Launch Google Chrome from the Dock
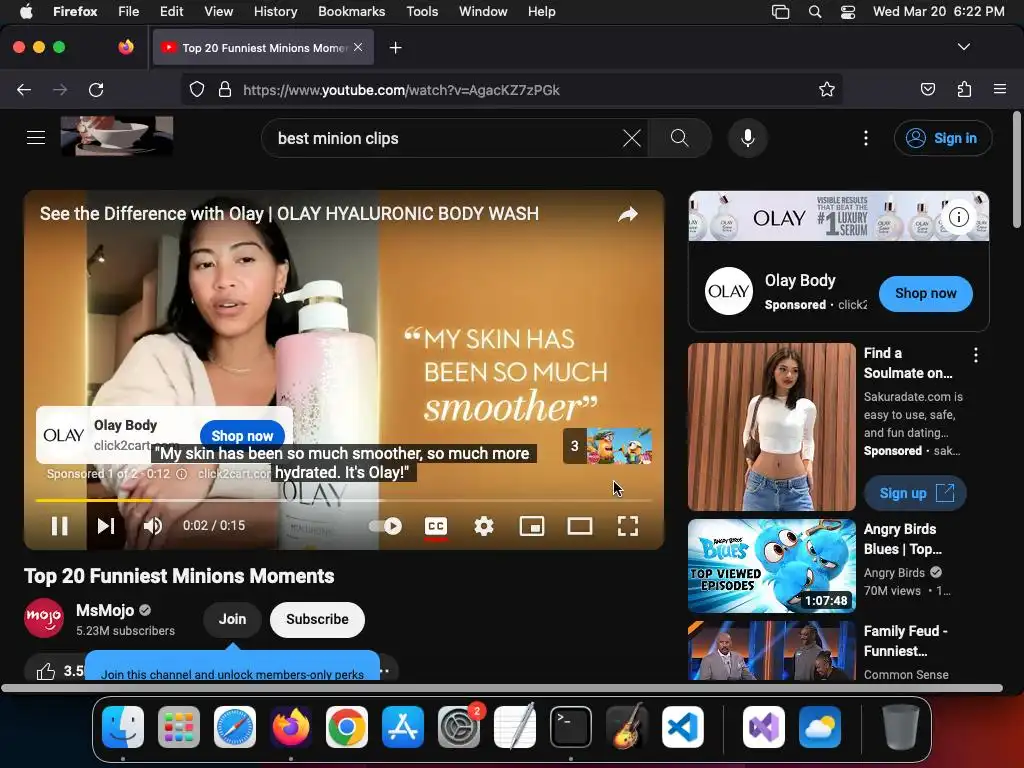 (346, 726)
